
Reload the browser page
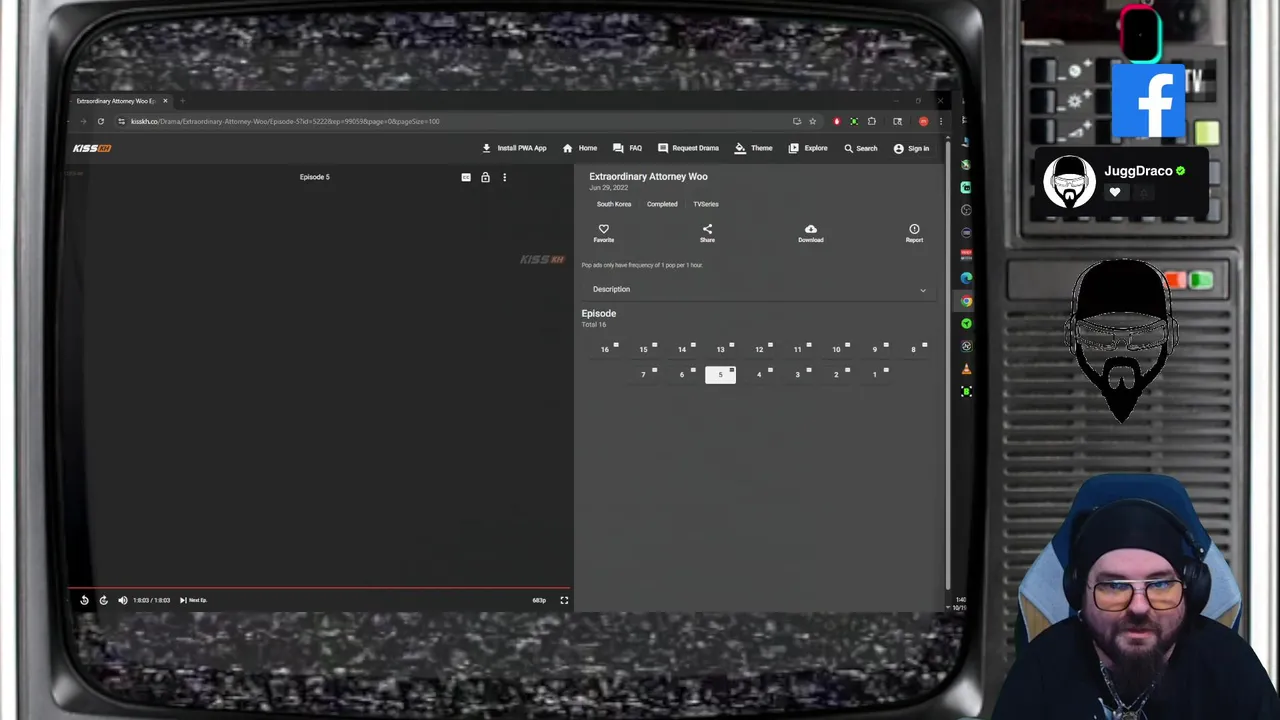100,121
